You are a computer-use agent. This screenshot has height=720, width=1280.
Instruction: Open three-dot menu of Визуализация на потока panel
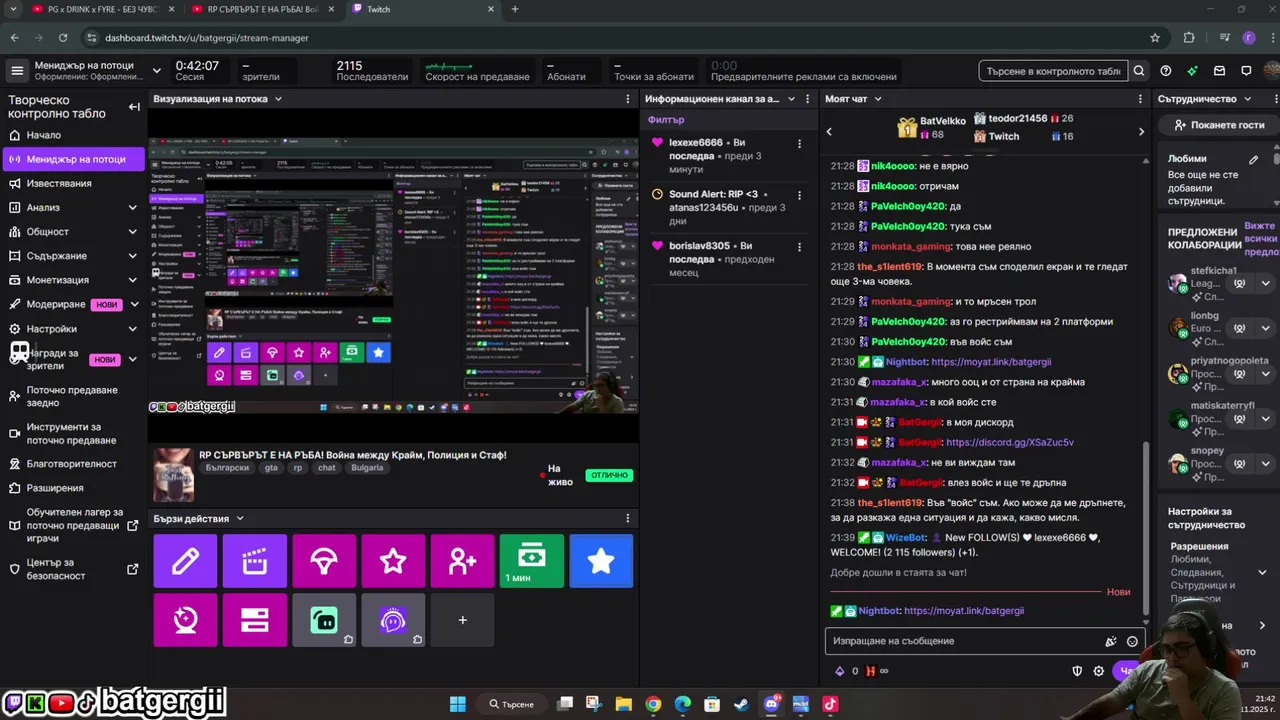(x=628, y=99)
